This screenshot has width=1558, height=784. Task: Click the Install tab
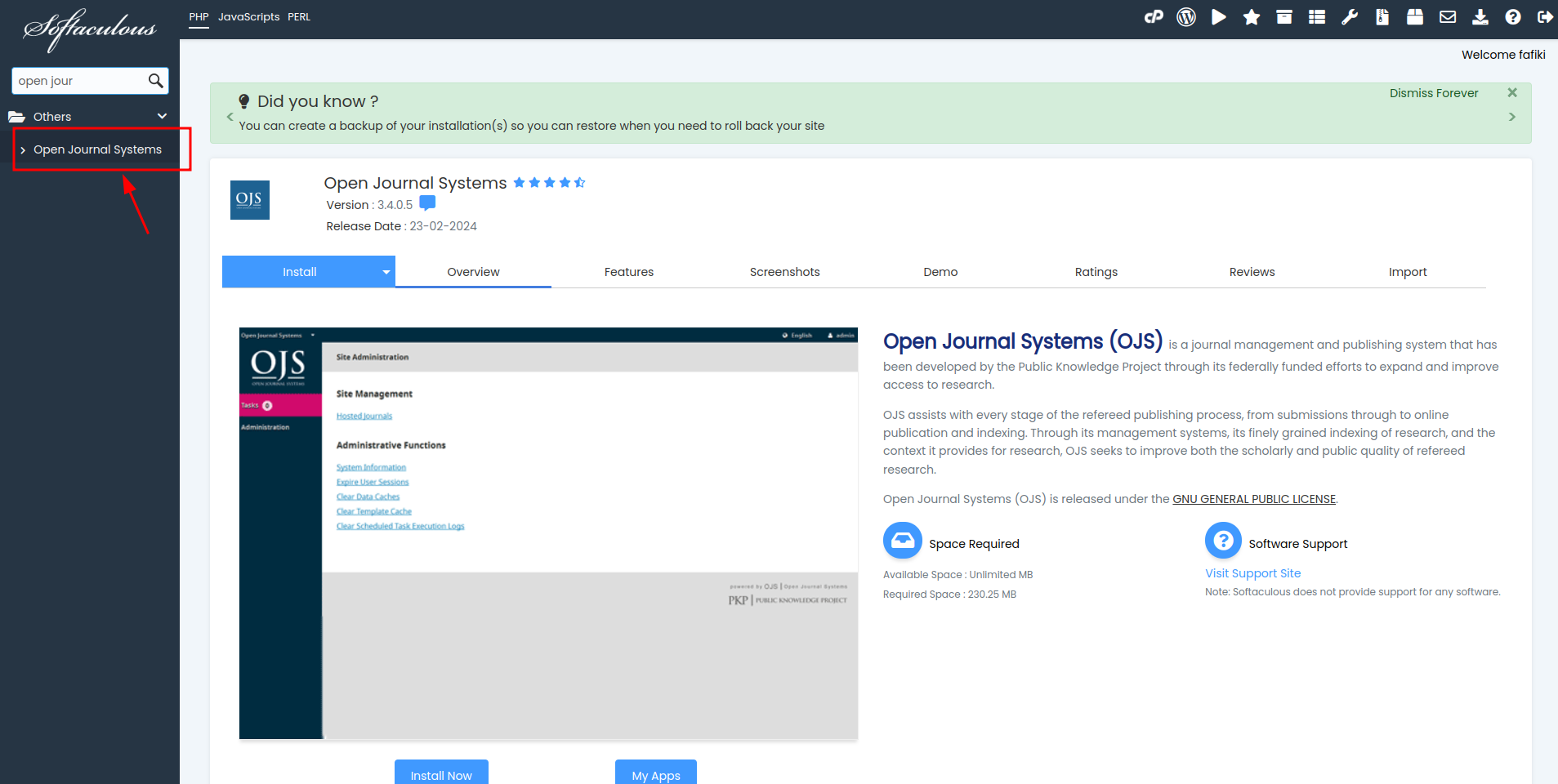[300, 272]
